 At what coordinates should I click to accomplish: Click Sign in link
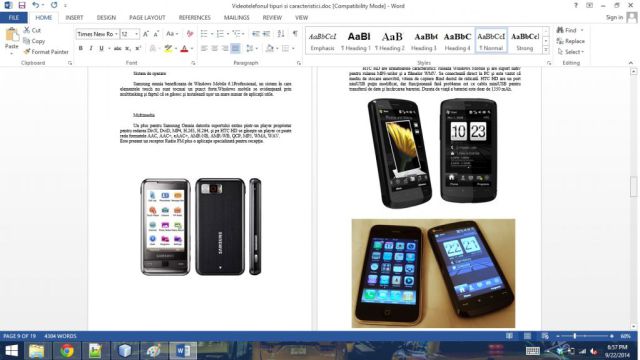(x=614, y=17)
